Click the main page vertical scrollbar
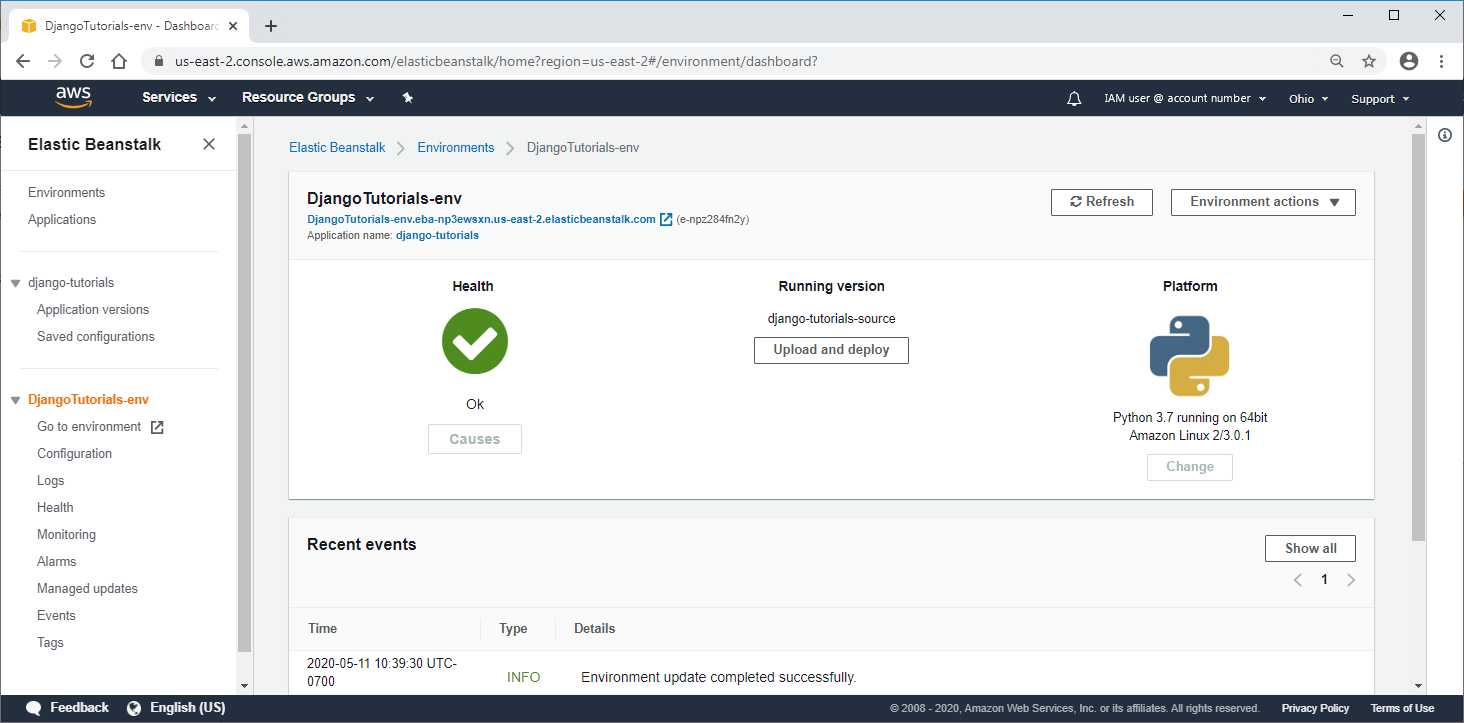1464x723 pixels. 1418,337
